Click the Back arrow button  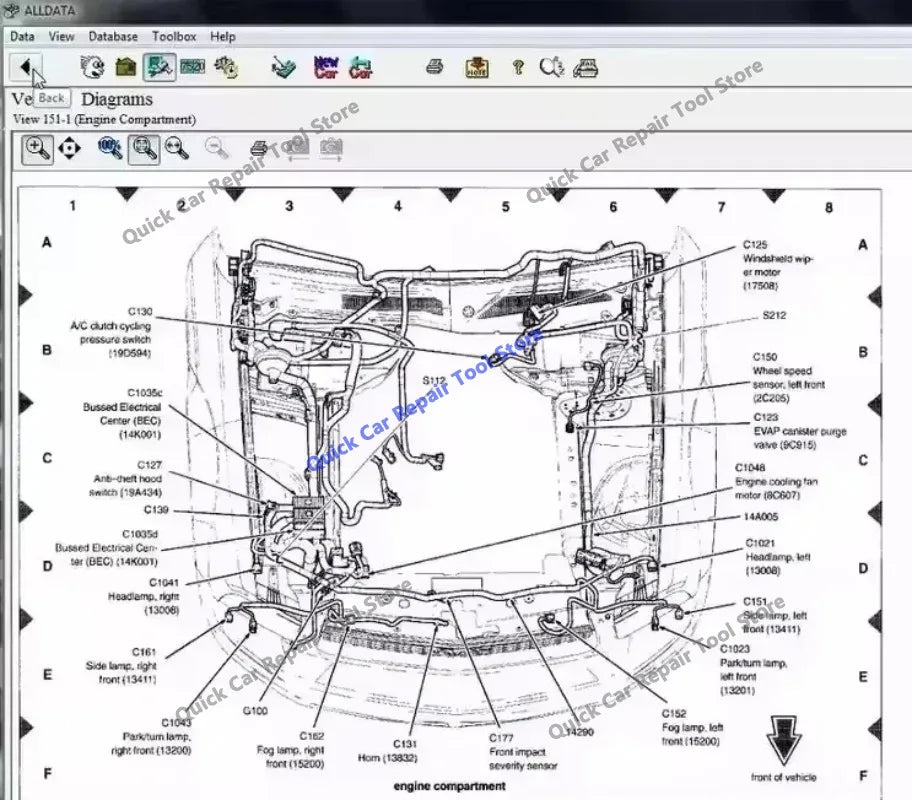point(26,67)
